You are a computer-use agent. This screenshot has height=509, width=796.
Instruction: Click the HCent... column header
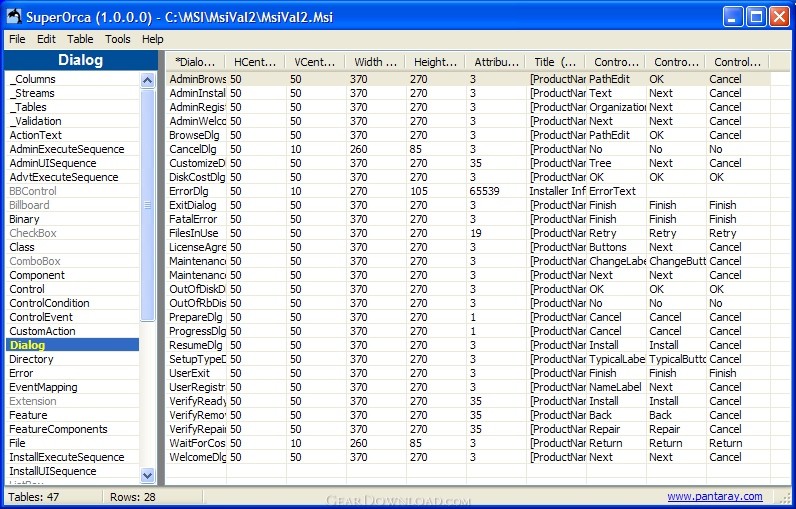pos(255,62)
